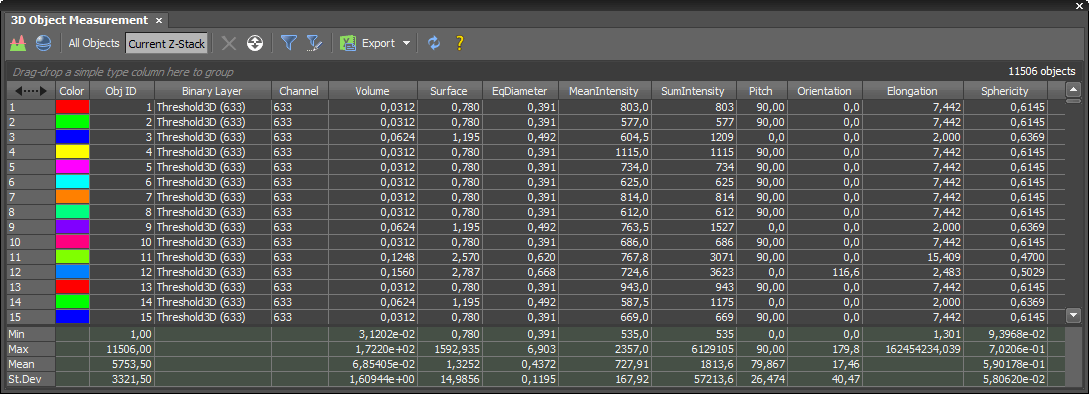Click the yellow color swatch of object 4
Viewport: 1089px width, 394px height.
click(72, 152)
